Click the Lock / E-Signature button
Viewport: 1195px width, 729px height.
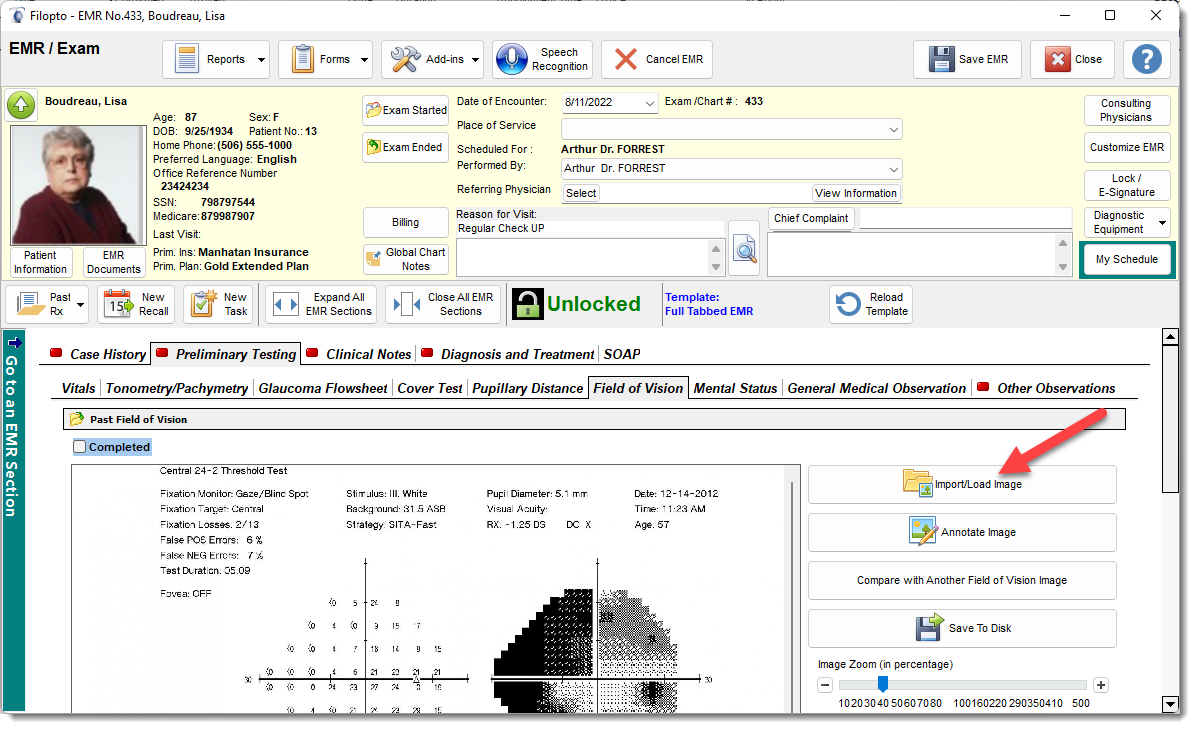coord(1126,185)
